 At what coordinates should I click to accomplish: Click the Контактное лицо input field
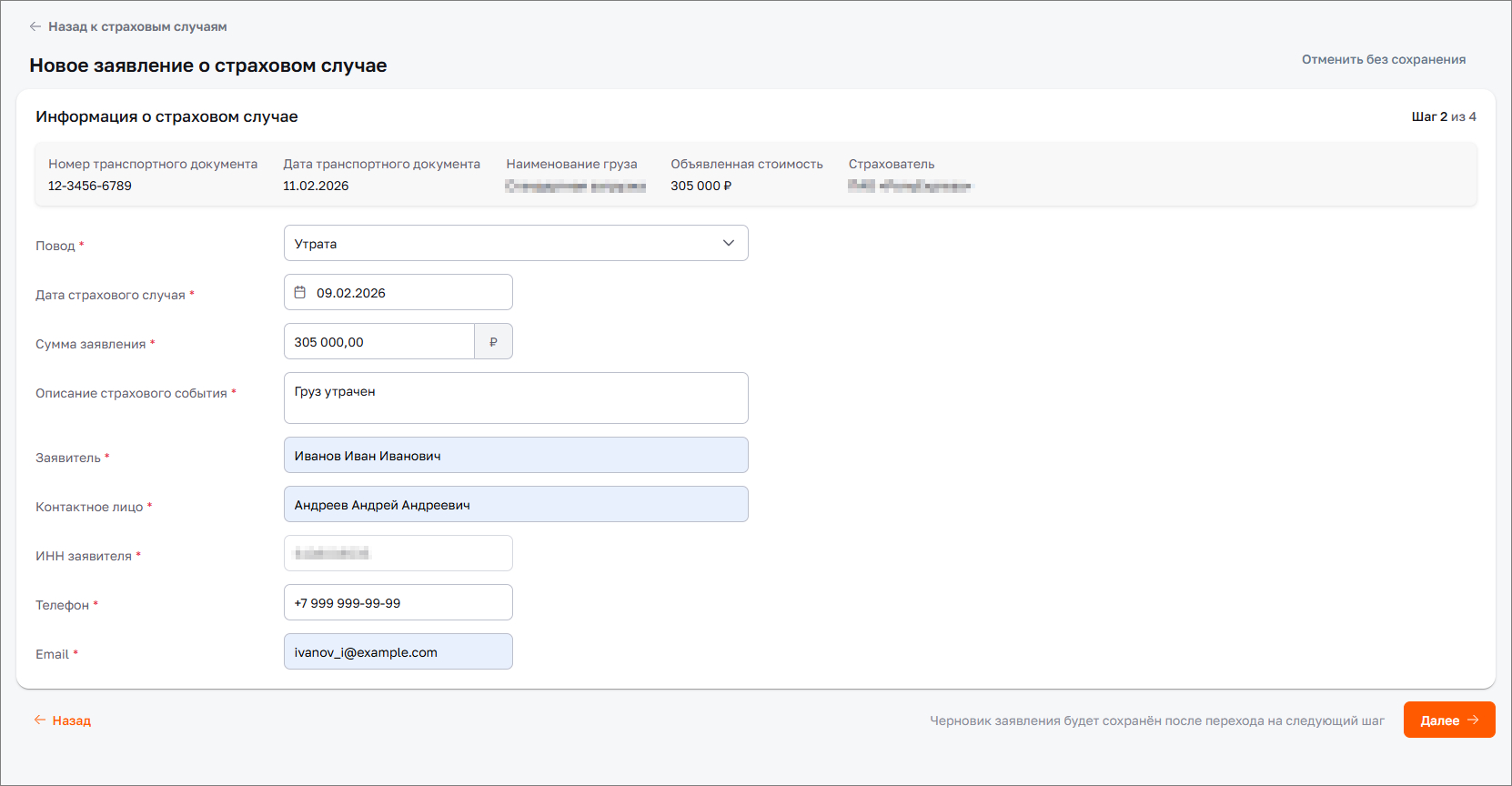click(516, 505)
